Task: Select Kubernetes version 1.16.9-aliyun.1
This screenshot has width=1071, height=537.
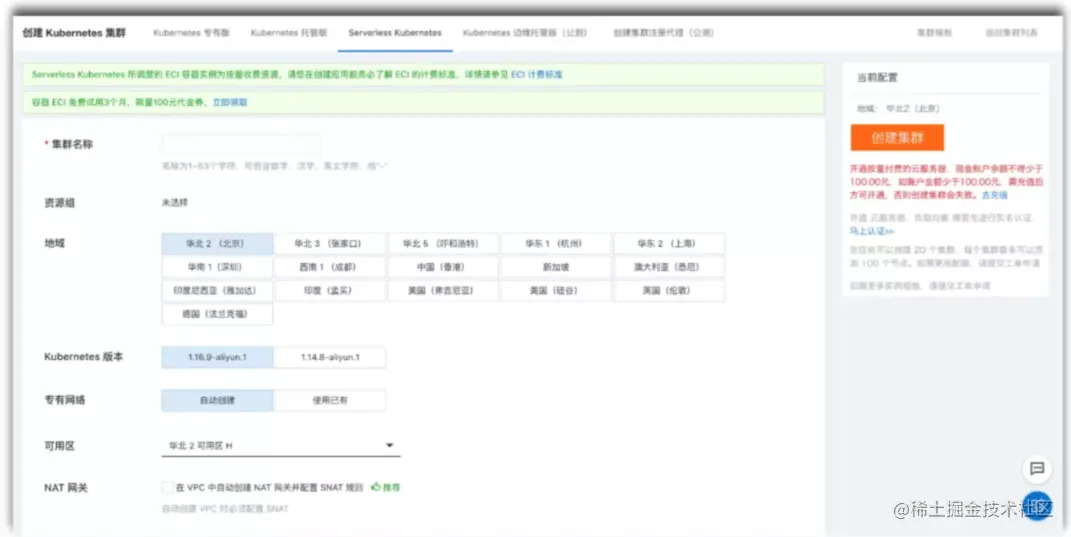Action: 217,357
